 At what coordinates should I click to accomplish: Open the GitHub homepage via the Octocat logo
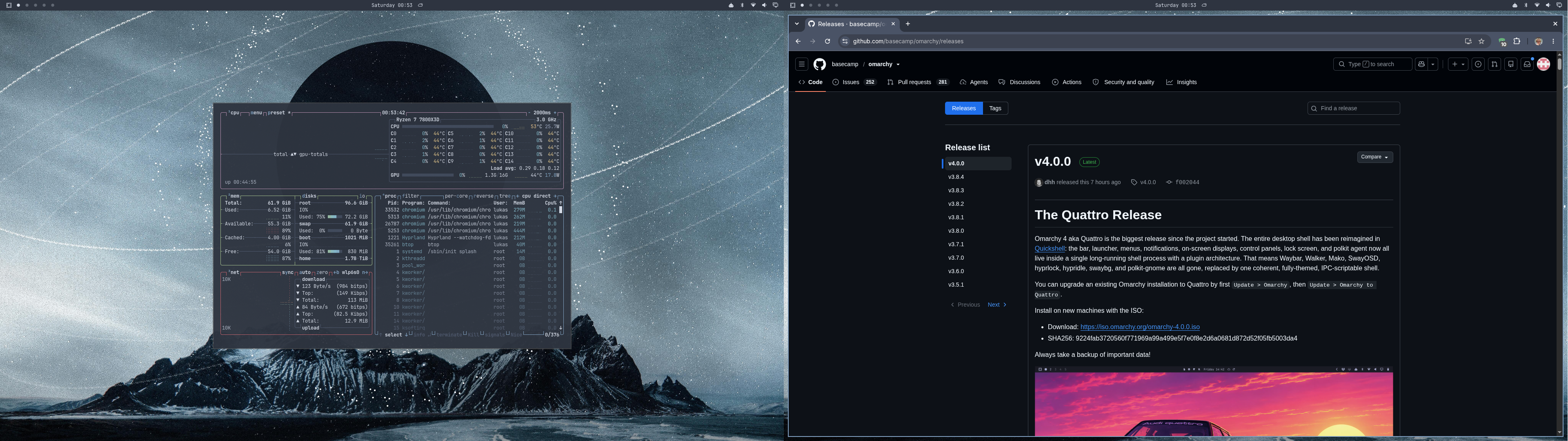coord(819,64)
